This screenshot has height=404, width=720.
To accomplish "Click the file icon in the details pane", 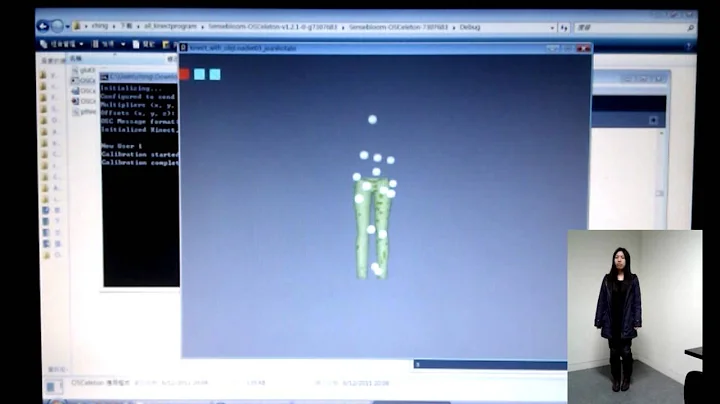I will tap(54, 387).
